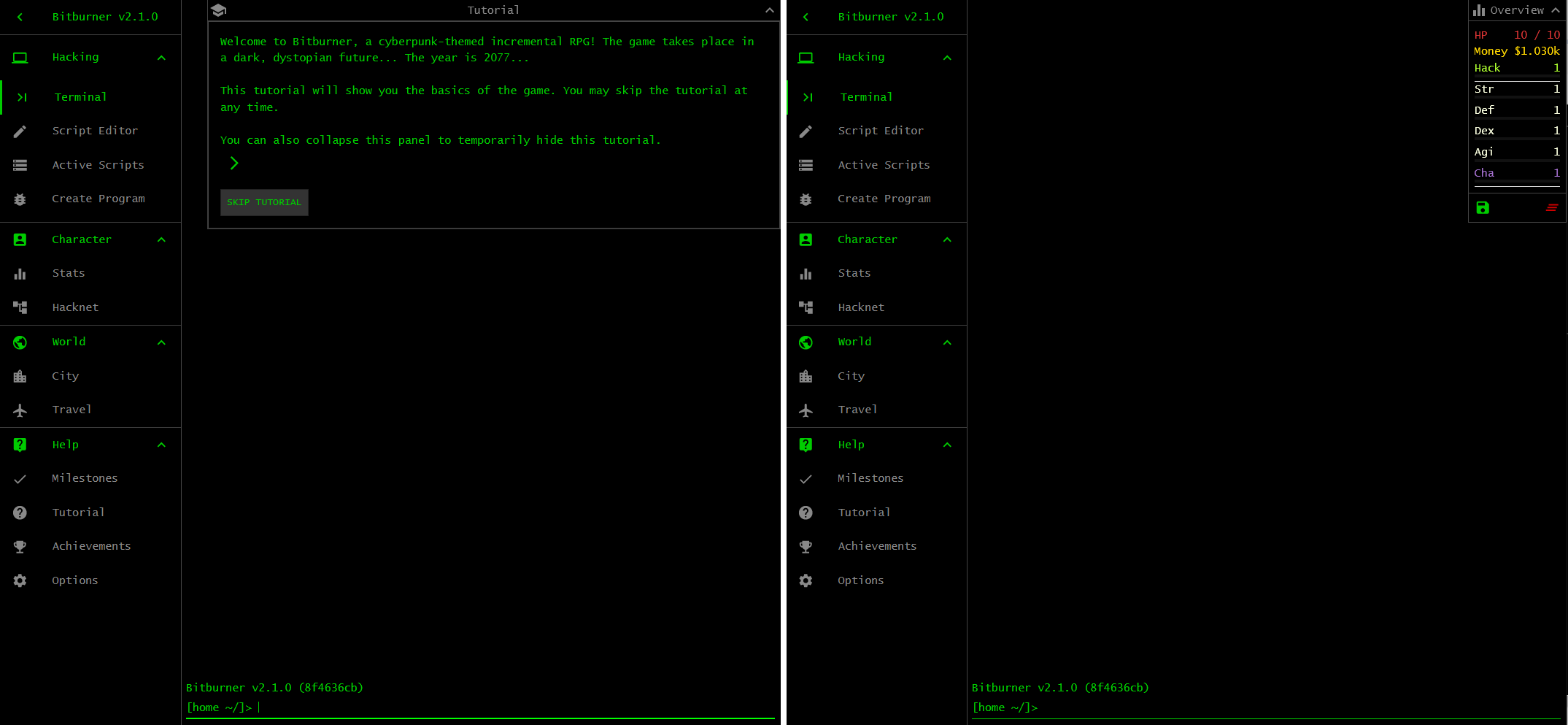The image size is (1568, 725).
Task: Open Script Editor label in left window
Action: coord(95,131)
